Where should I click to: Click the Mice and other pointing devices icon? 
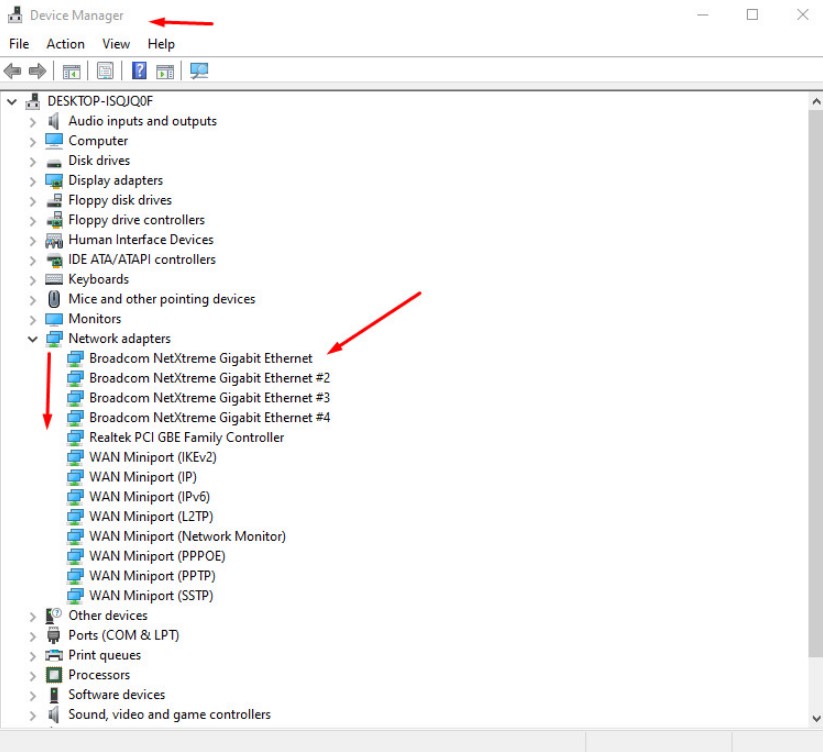pos(54,299)
